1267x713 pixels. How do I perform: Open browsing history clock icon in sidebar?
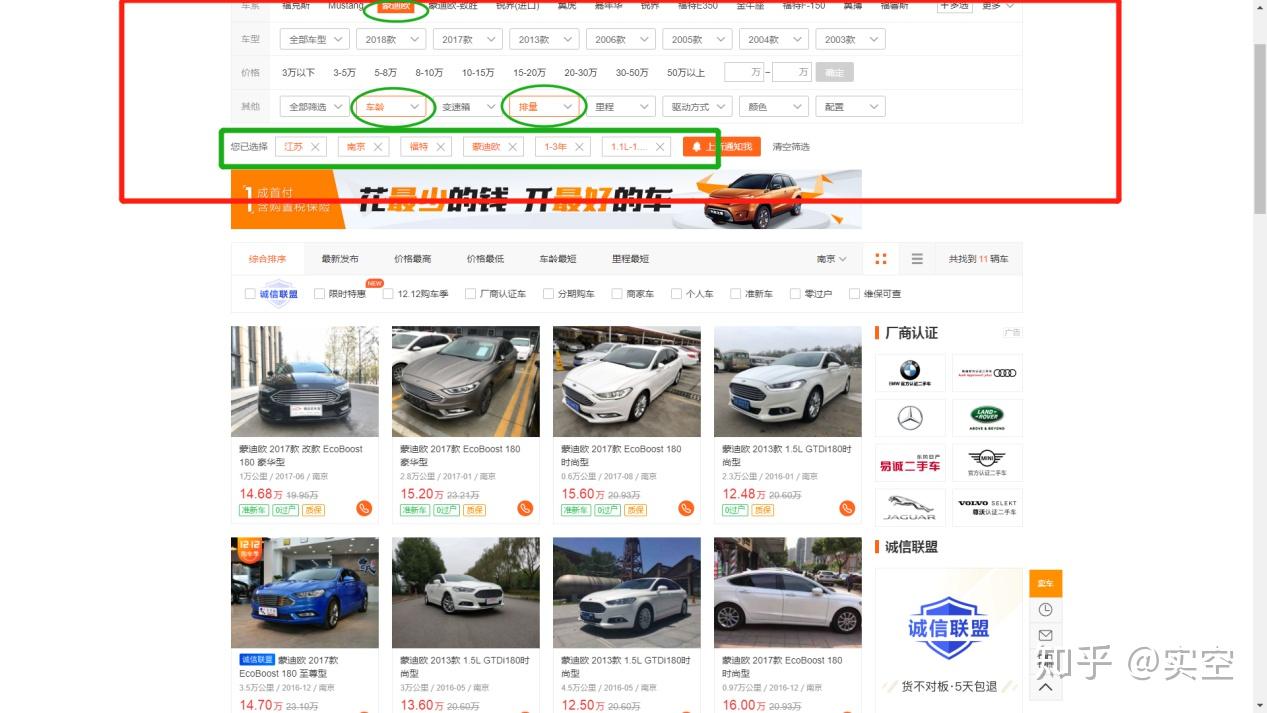1045,610
